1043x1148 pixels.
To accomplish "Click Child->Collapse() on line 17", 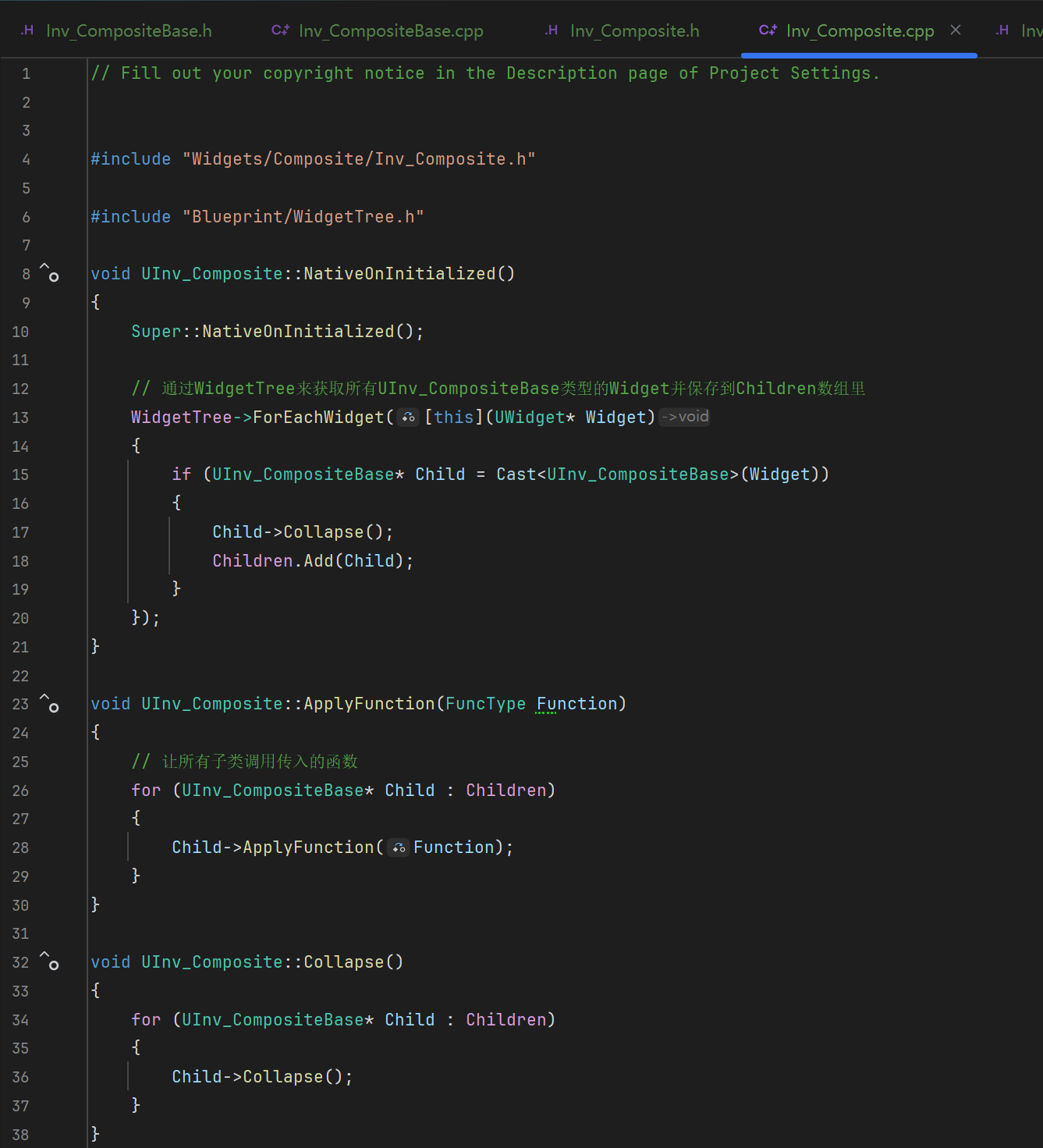I will click(303, 532).
